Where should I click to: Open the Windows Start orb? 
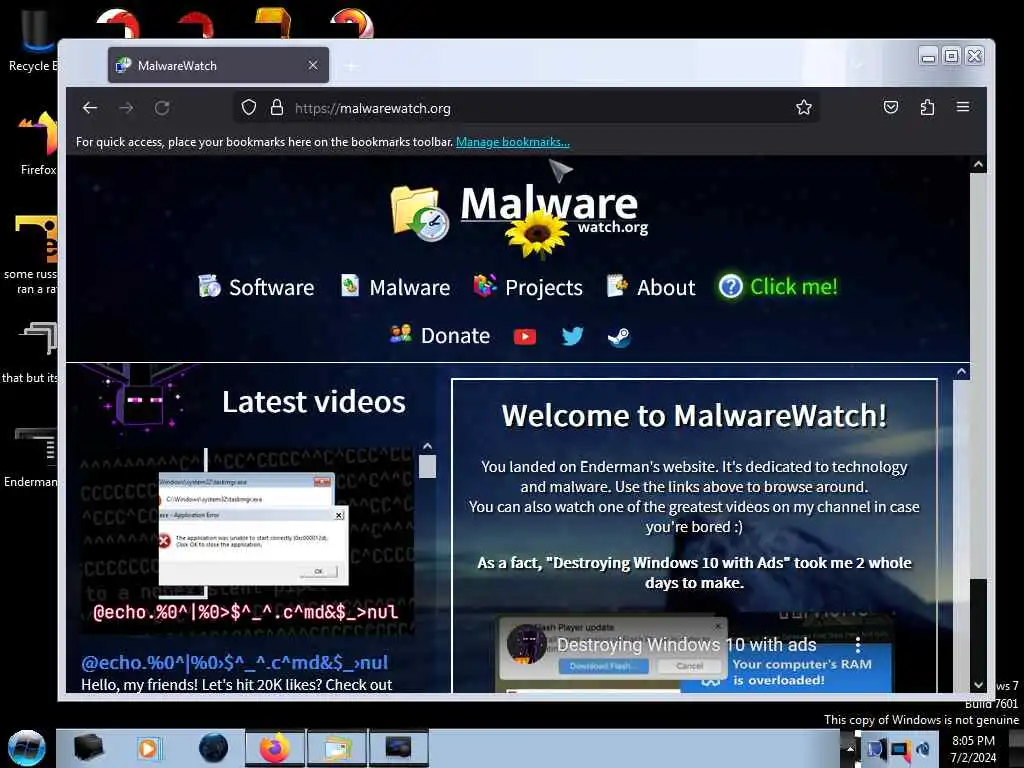pyautogui.click(x=27, y=748)
